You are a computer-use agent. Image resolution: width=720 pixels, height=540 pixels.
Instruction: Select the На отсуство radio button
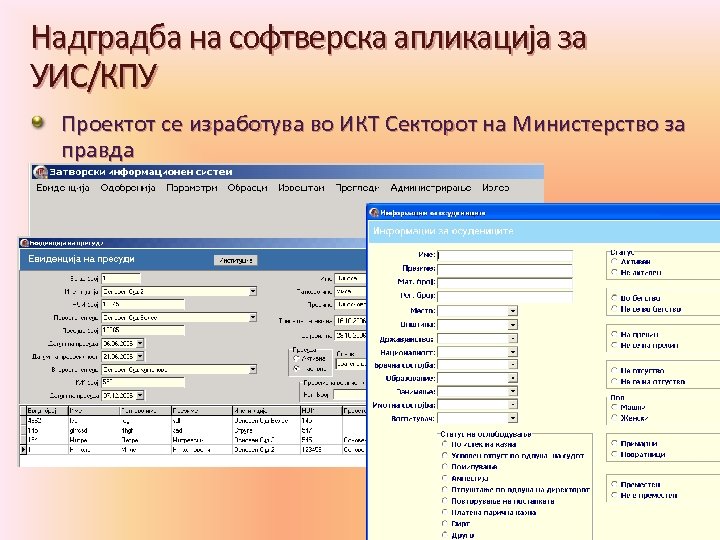coord(614,371)
